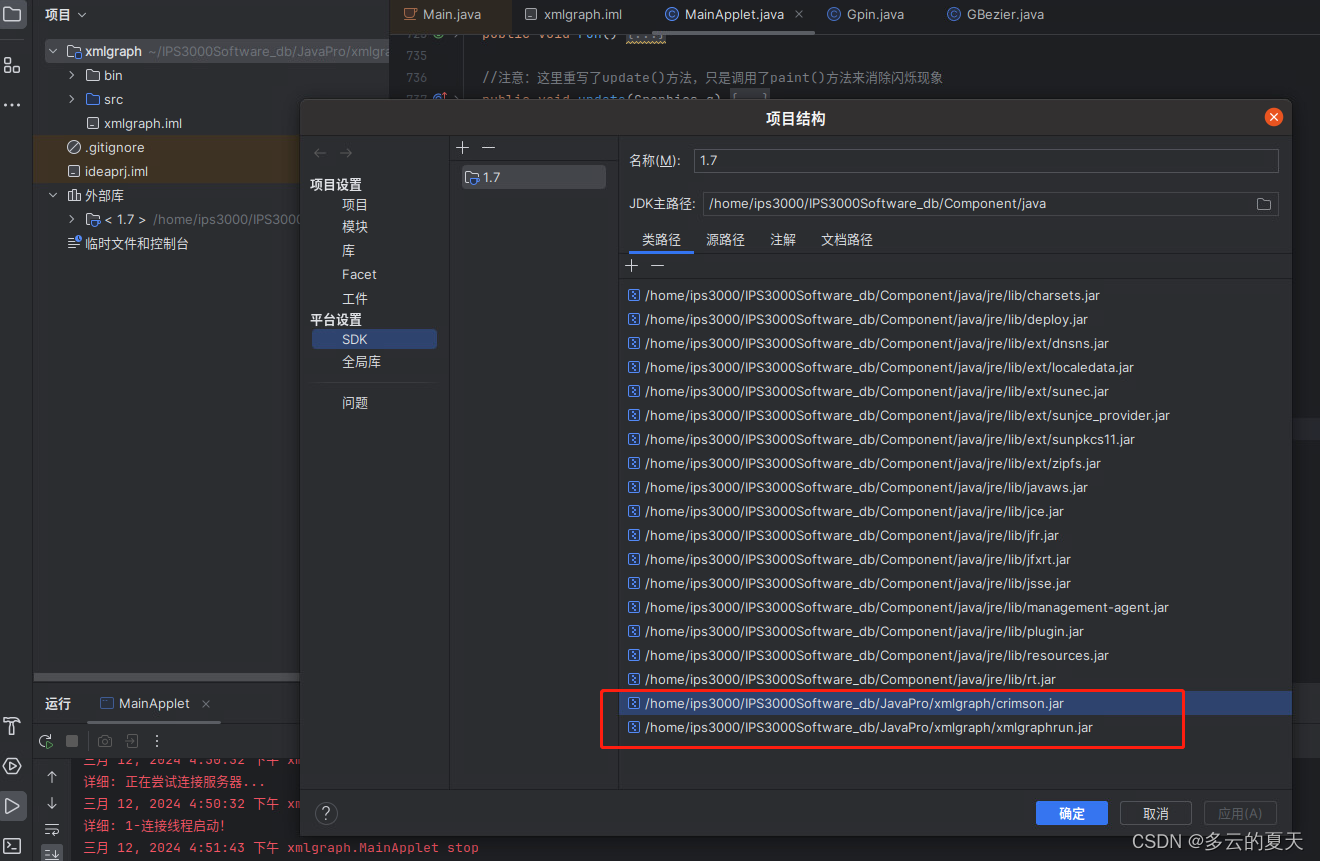Viewport: 1320px width, 861px height.
Task: Switch to the 源路径 tab in the dialog
Action: [x=725, y=240]
